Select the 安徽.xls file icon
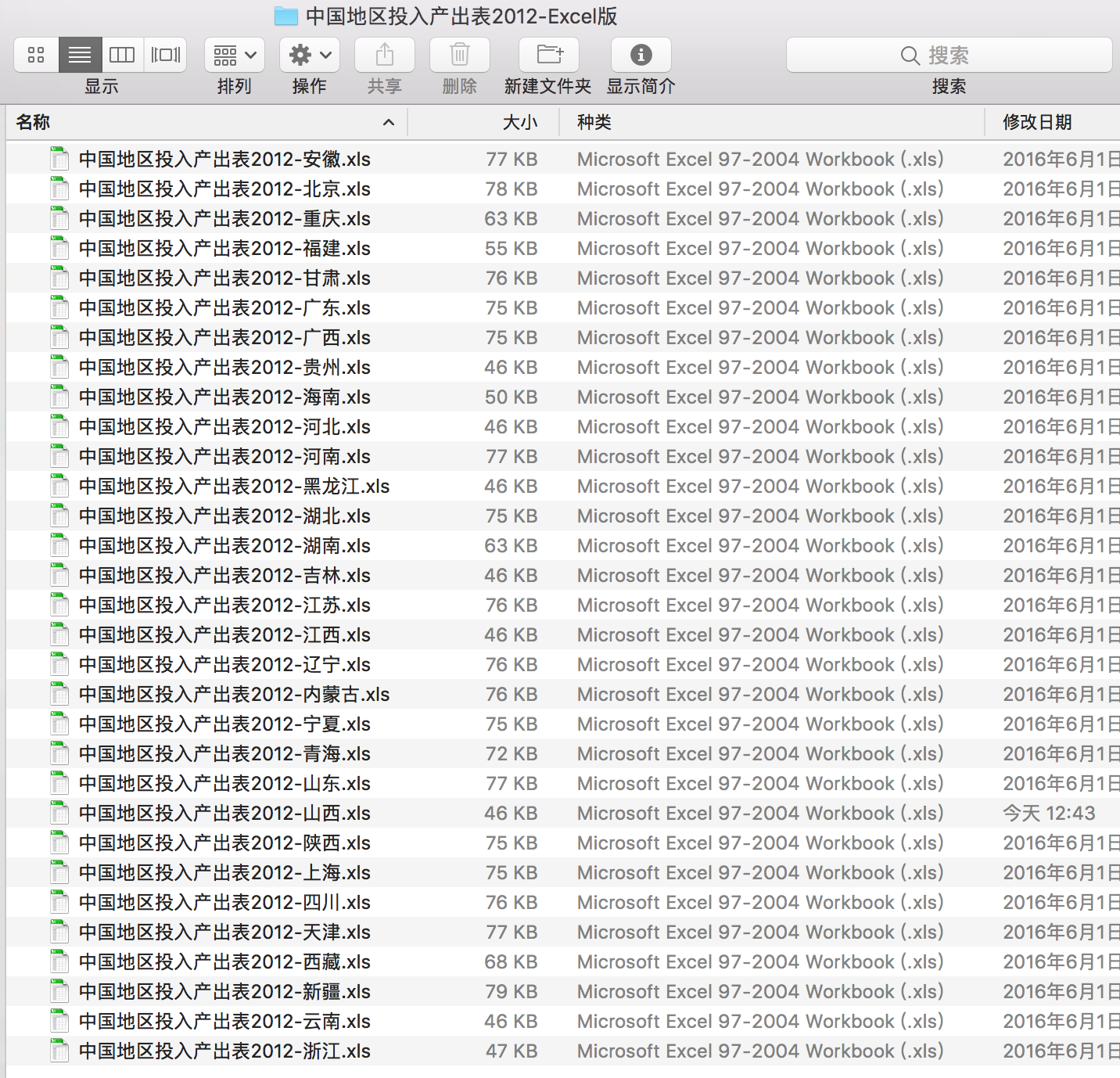This screenshot has height=1078, width=1120. point(59,159)
